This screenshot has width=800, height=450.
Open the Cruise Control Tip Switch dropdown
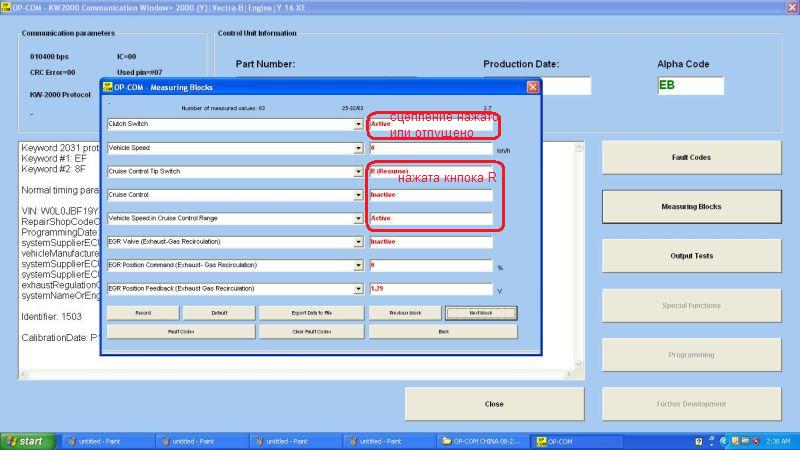(x=358, y=171)
